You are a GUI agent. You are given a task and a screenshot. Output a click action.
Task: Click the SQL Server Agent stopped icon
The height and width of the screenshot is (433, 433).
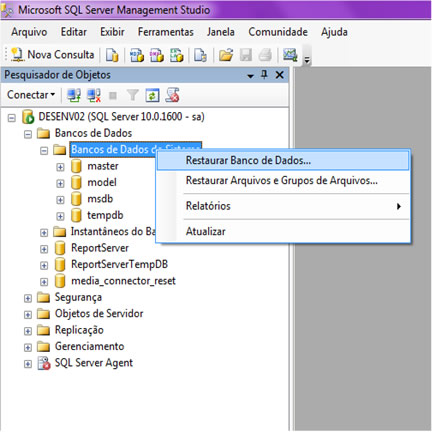(x=44, y=363)
